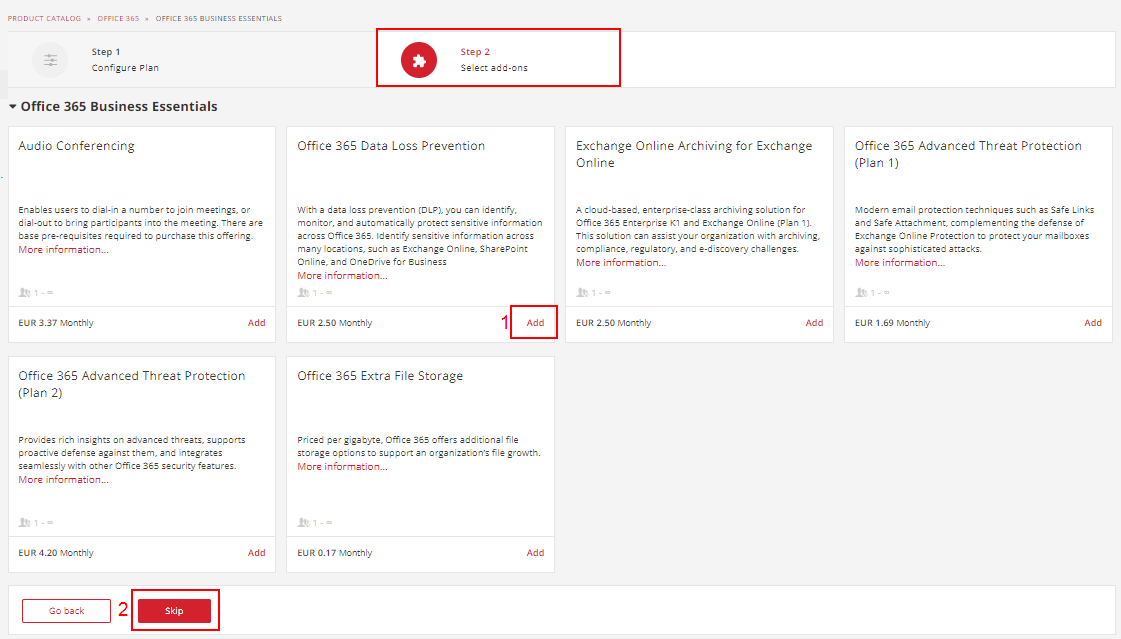Click the EUR 4.20 Monthly price
Image resolution: width=1121 pixels, height=639 pixels.
pos(56,553)
